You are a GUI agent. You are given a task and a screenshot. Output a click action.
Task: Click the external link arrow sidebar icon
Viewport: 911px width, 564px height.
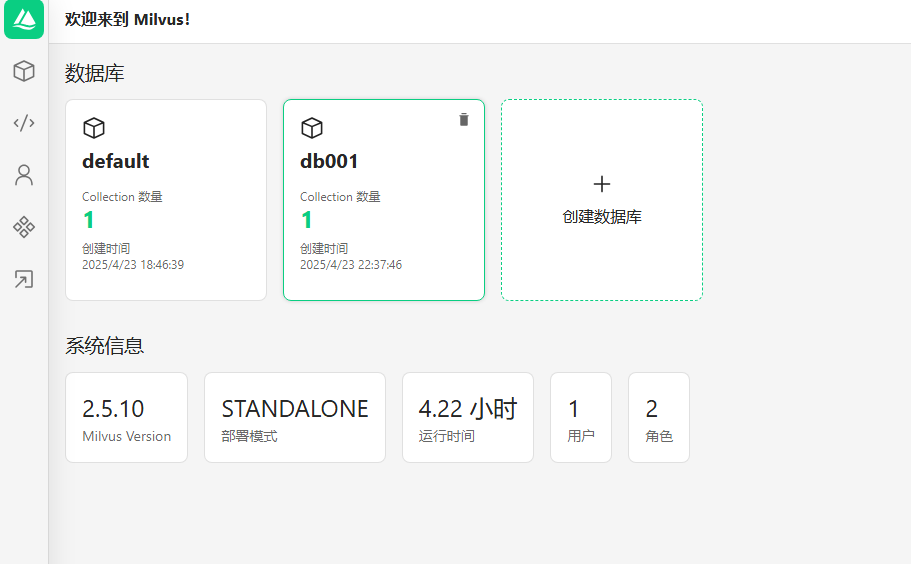point(24,279)
